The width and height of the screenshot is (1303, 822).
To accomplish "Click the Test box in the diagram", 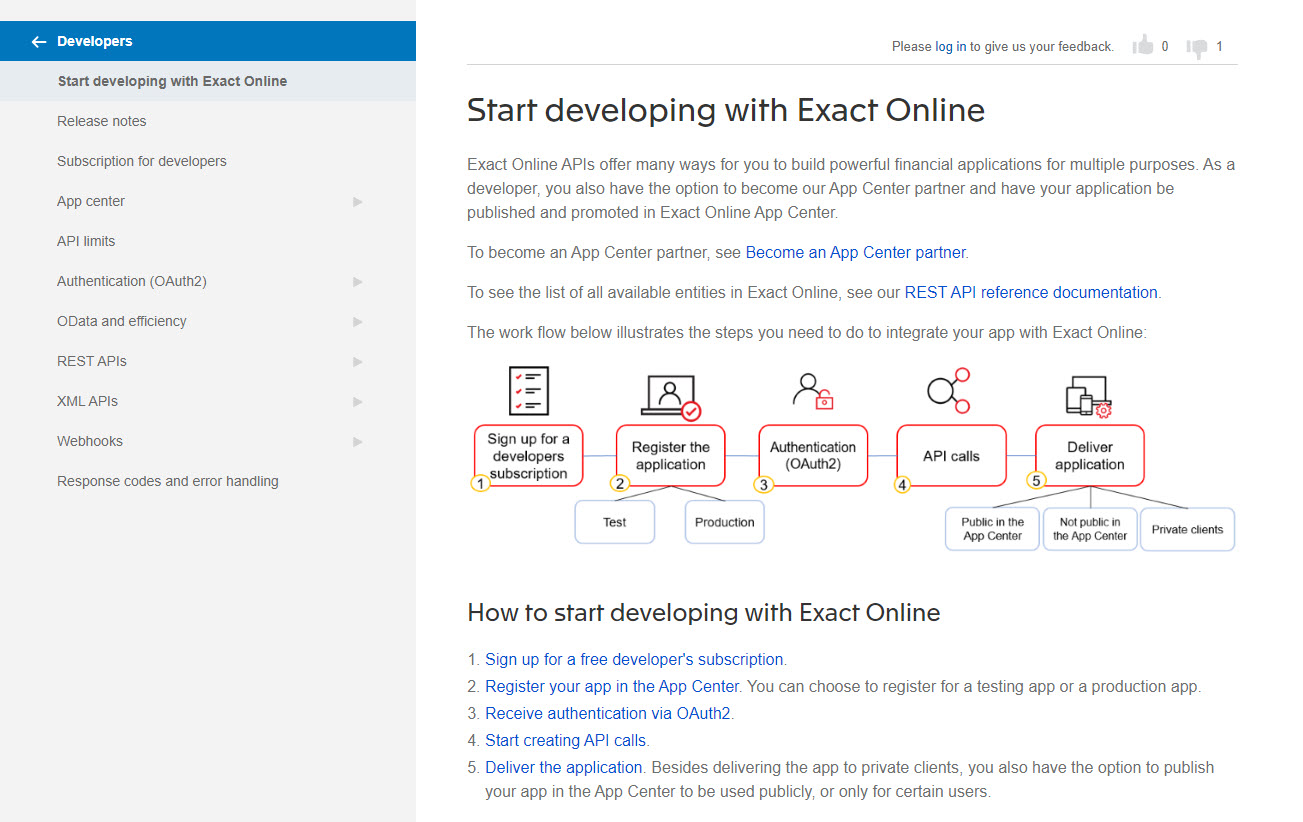I will (615, 522).
